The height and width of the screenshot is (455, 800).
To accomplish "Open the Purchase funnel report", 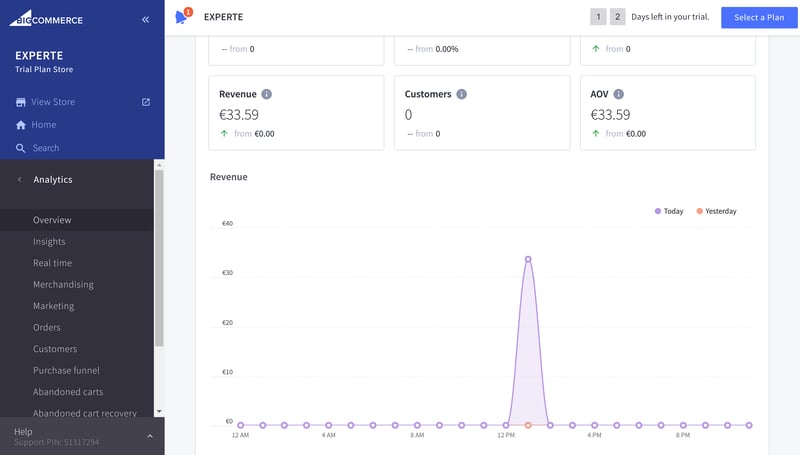I will coord(66,370).
